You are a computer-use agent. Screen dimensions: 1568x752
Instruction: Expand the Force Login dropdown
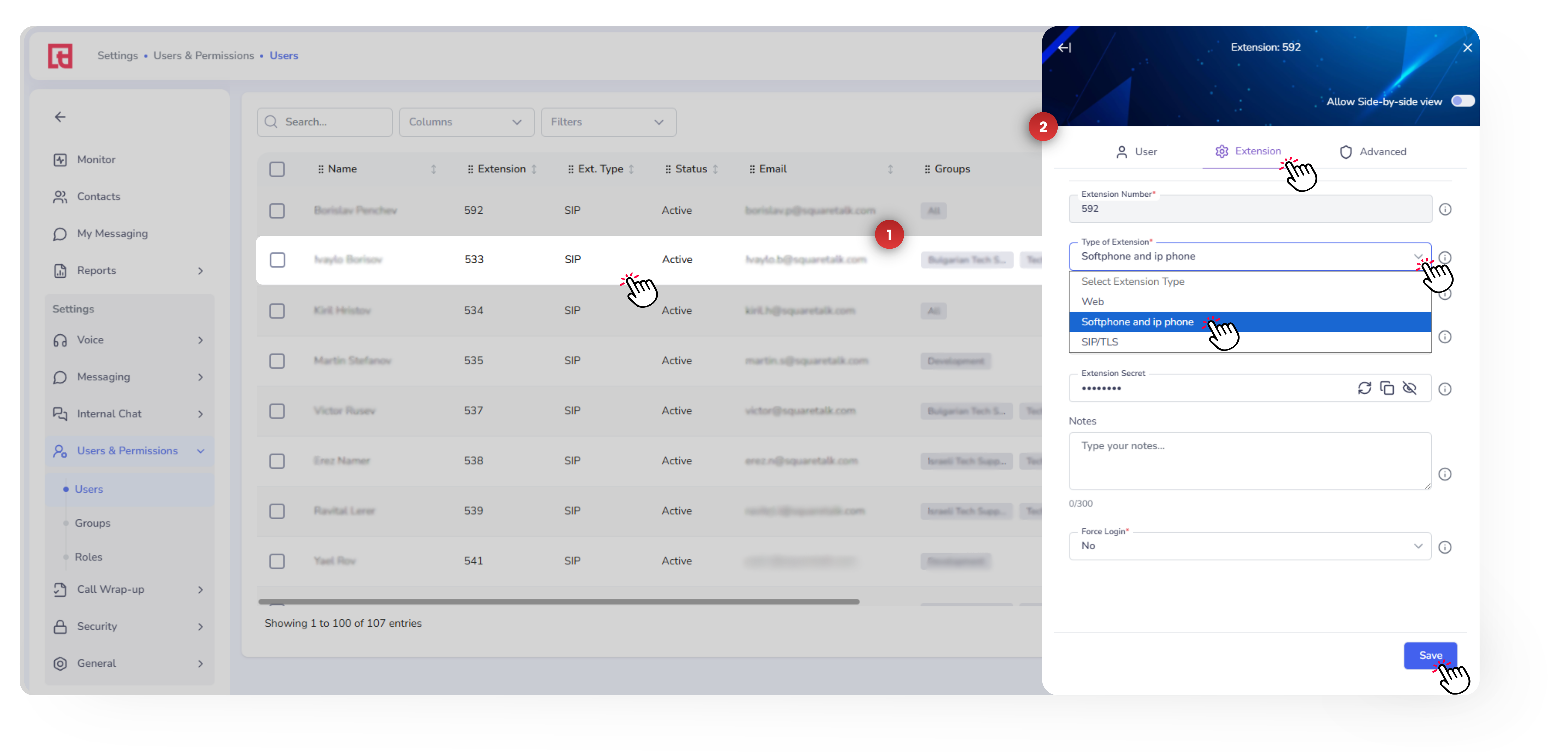click(x=1249, y=546)
